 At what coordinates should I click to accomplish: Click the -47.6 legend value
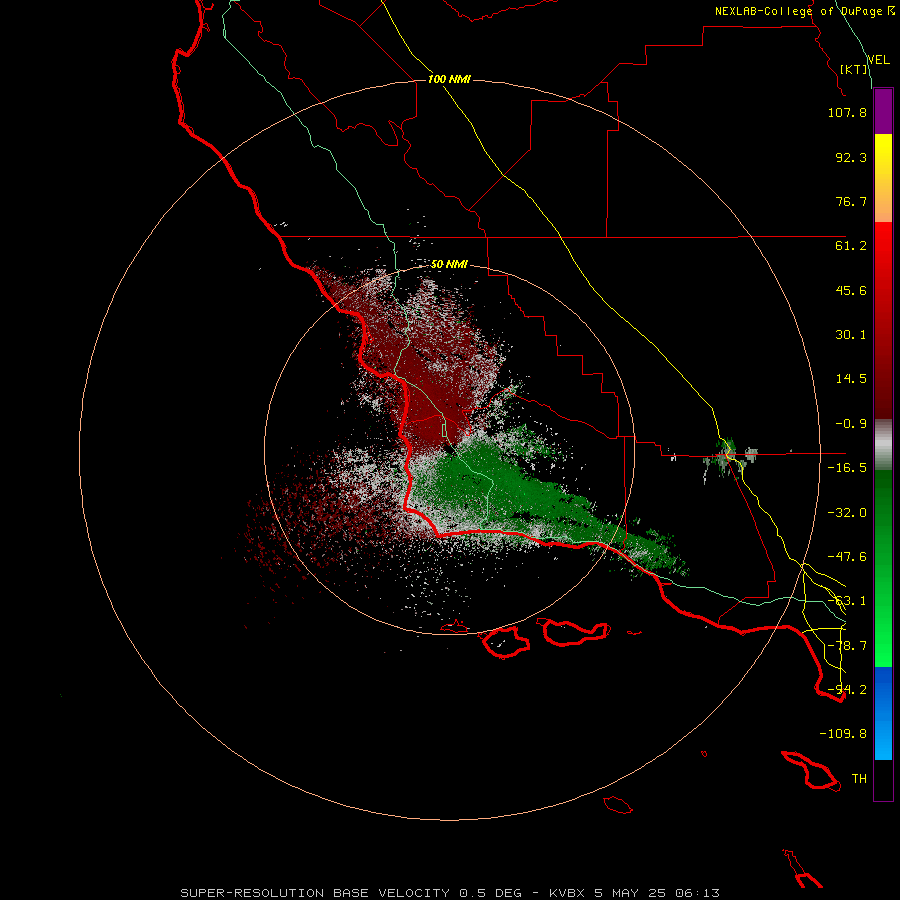(847, 557)
